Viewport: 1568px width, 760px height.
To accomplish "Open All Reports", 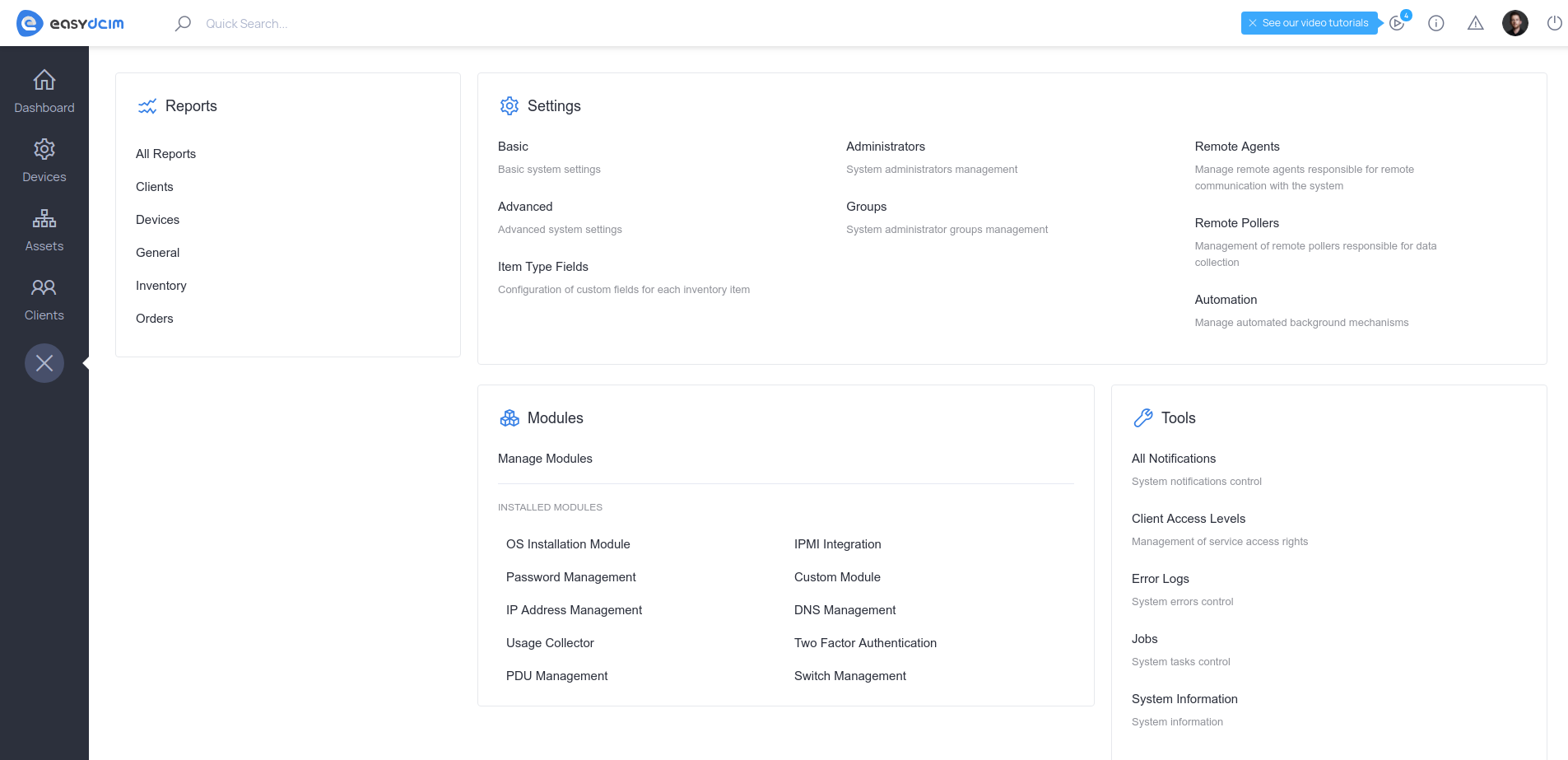I will coord(165,154).
